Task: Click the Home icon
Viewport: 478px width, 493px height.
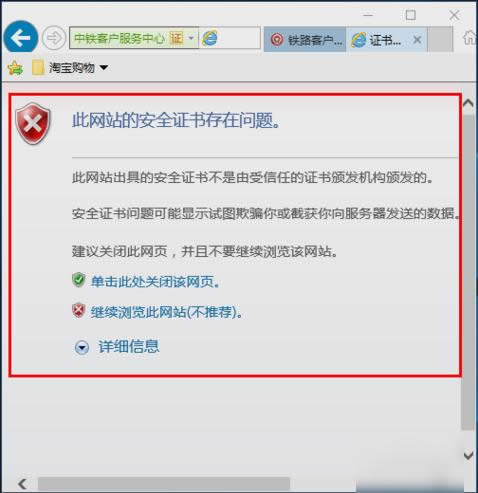Action: [470, 37]
